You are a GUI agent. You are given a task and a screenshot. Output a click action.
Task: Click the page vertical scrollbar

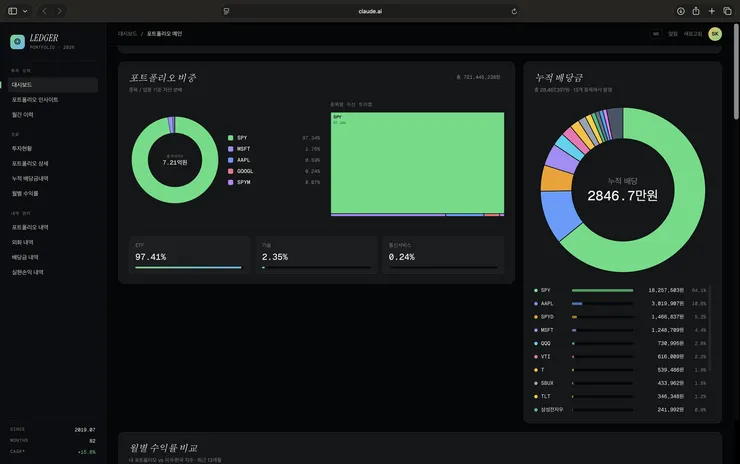[x=736, y=71]
